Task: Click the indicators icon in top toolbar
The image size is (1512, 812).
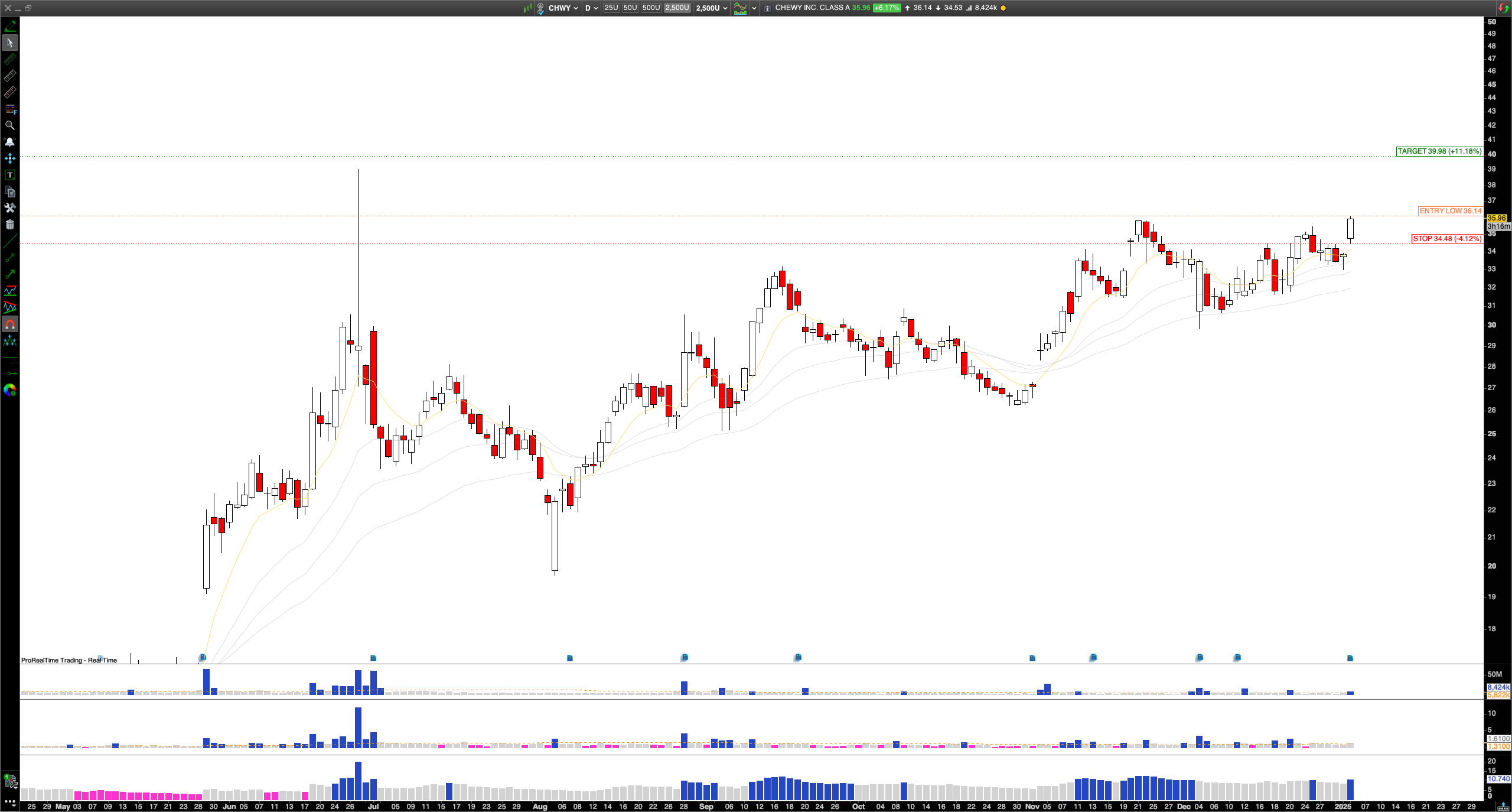Action: 740,8
